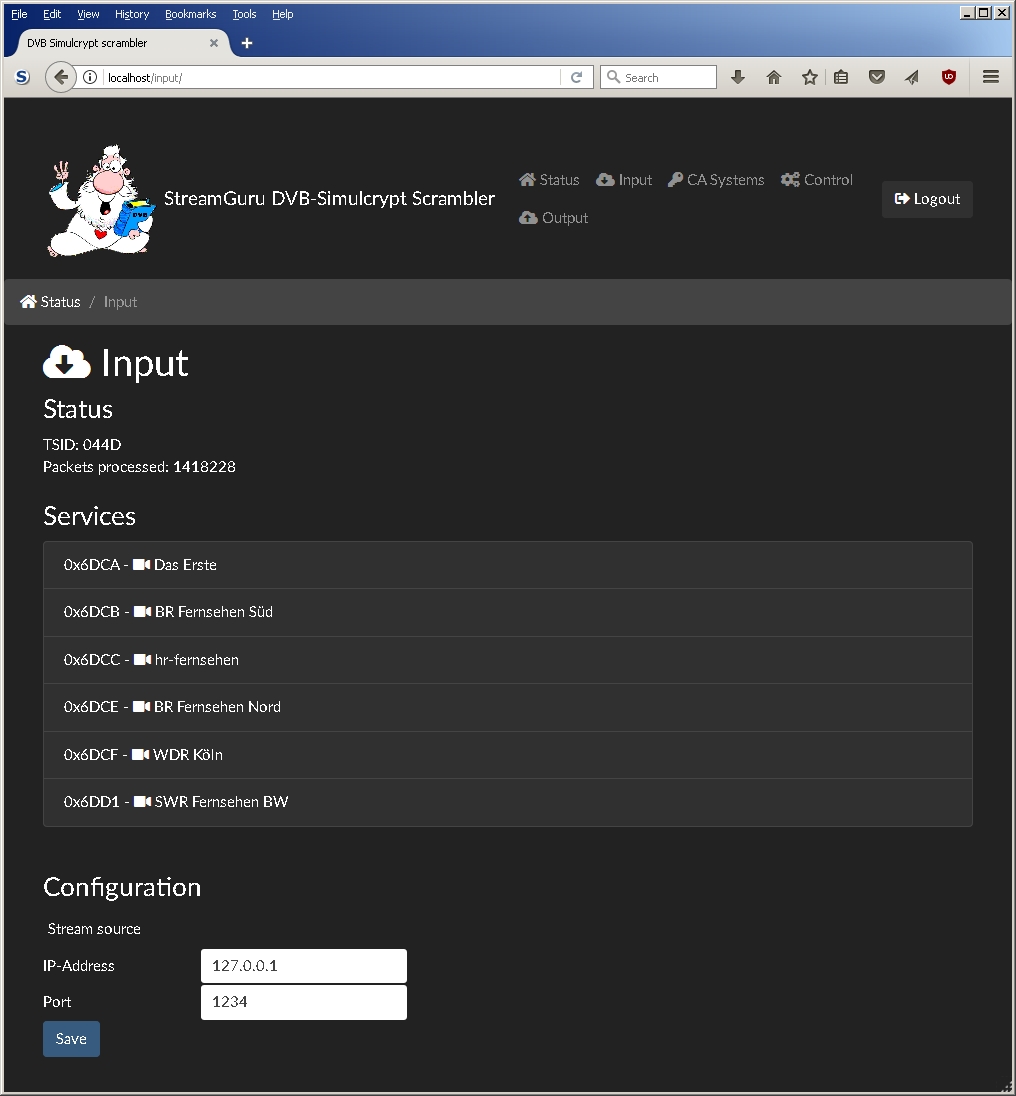The height and width of the screenshot is (1096, 1016).
Task: Open CA Systems page
Action: click(x=716, y=180)
